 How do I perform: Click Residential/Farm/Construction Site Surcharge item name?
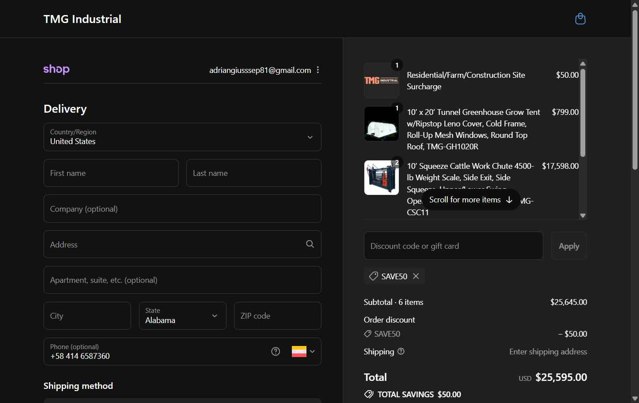pos(466,81)
